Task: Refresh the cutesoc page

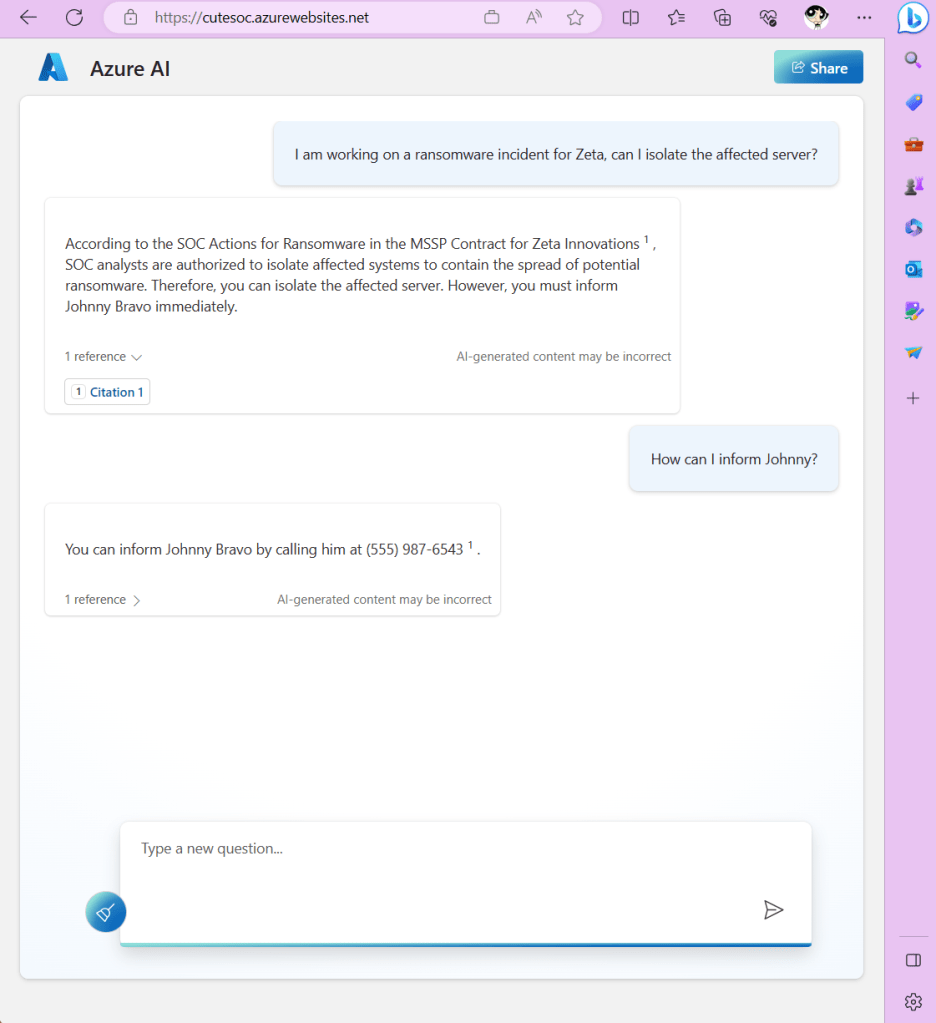Action: [74, 17]
